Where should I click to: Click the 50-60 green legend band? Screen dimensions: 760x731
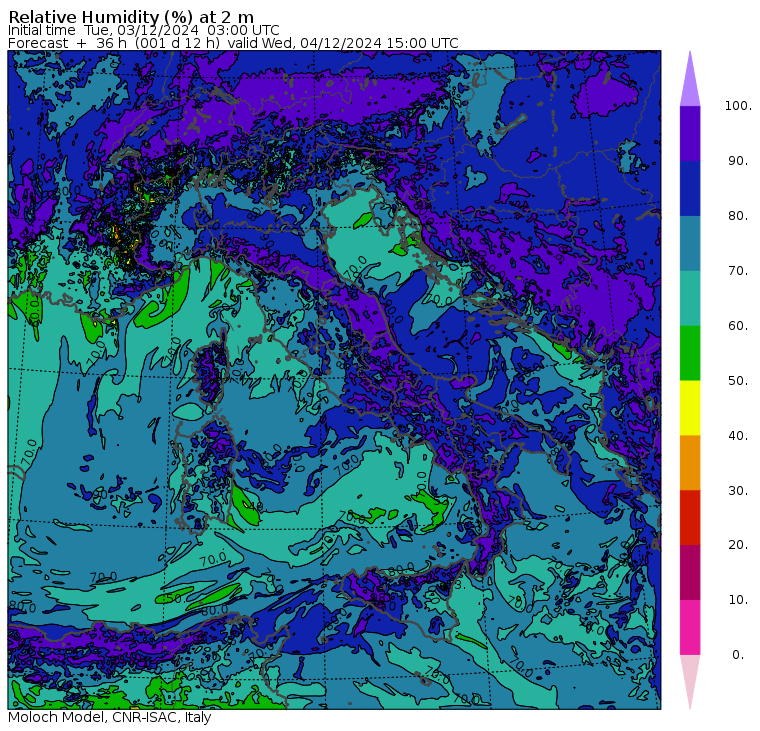(690, 353)
